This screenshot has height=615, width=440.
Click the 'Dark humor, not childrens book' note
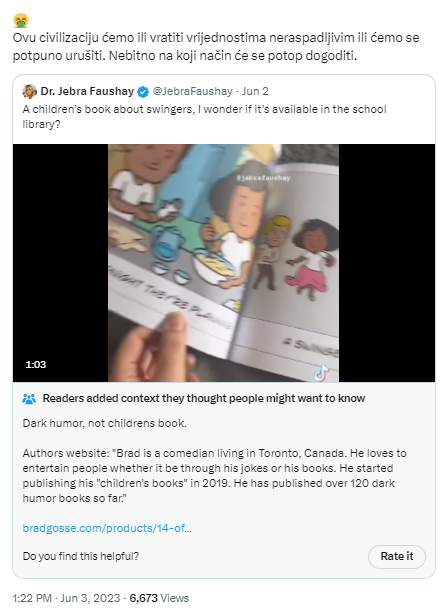(105, 423)
